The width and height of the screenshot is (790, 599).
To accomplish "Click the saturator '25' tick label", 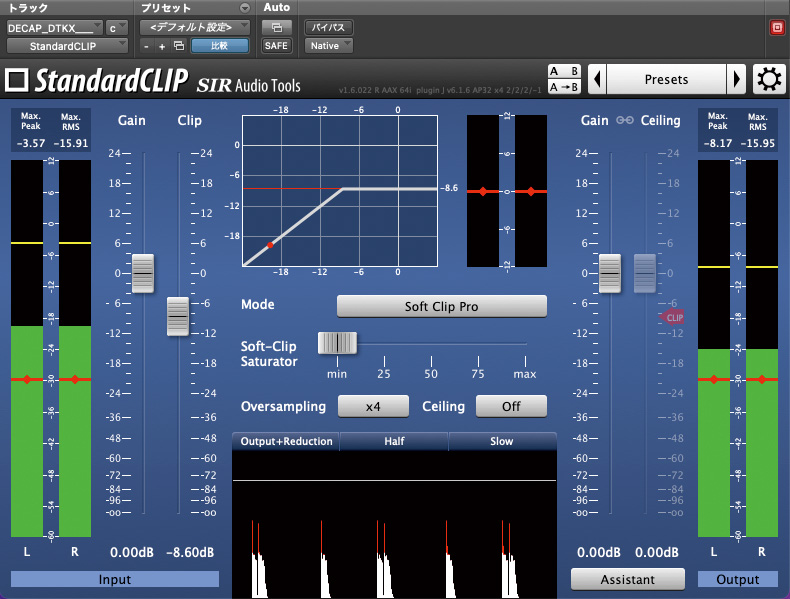I will tap(384, 374).
